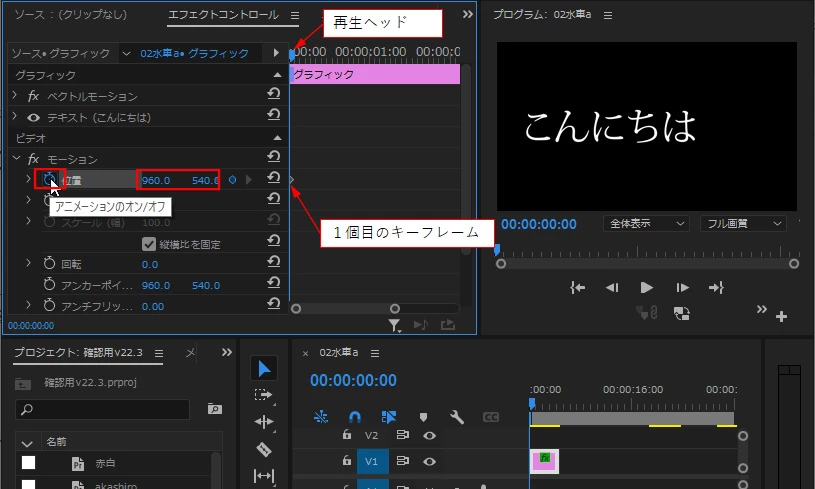The image size is (815, 489).
Task: Reset 位置 parameter
Action: click(274, 178)
